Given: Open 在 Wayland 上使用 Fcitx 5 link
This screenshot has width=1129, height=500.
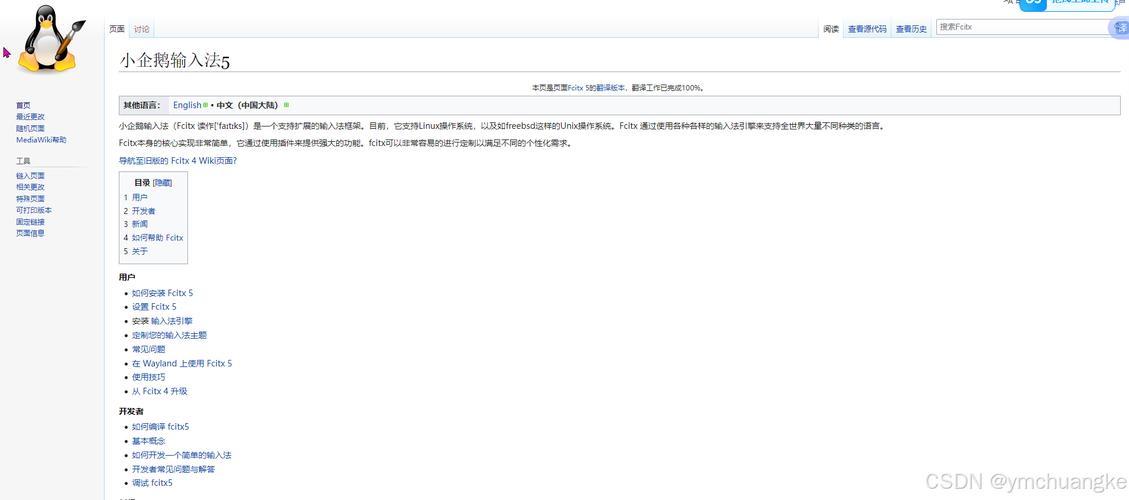Looking at the screenshot, I should click(182, 364).
